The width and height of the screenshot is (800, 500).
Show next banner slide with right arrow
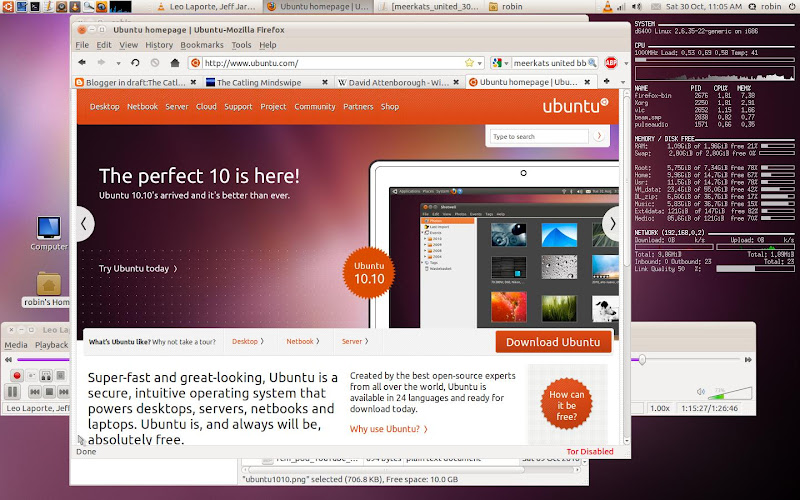[x=611, y=223]
